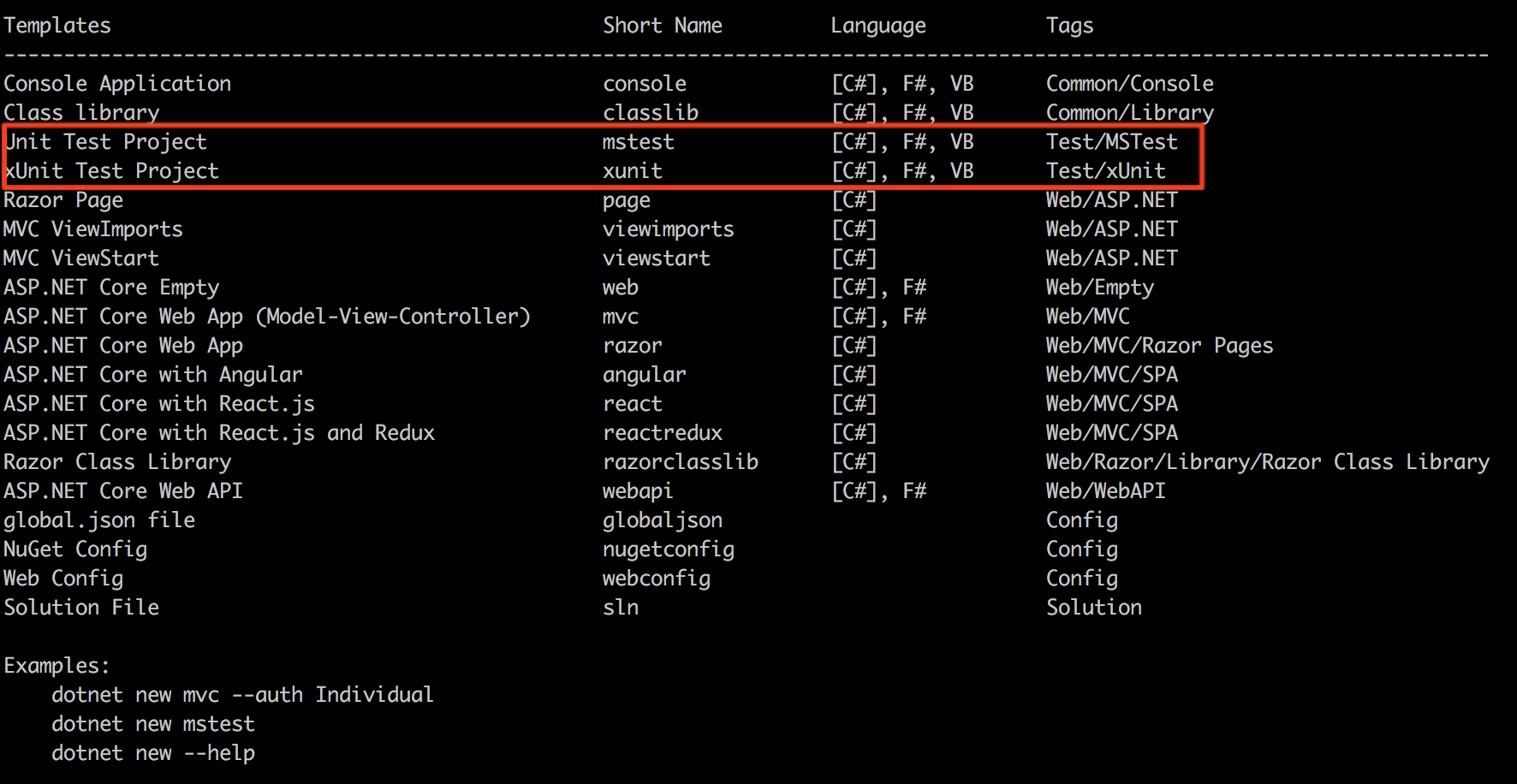This screenshot has height=784, width=1517.
Task: Click the 'Console Application' template row
Action: [117, 84]
